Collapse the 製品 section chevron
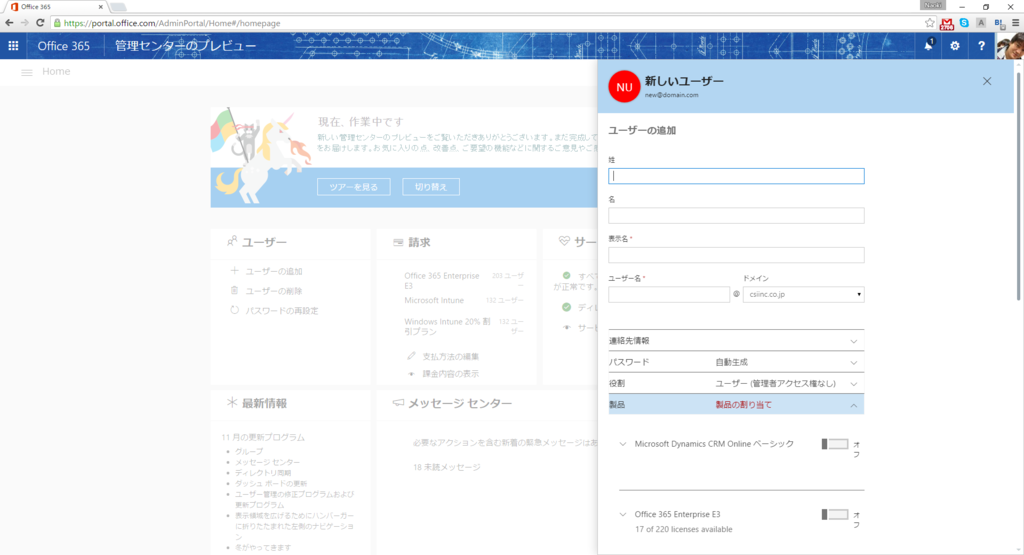The width and height of the screenshot is (1024, 555). pos(854,405)
